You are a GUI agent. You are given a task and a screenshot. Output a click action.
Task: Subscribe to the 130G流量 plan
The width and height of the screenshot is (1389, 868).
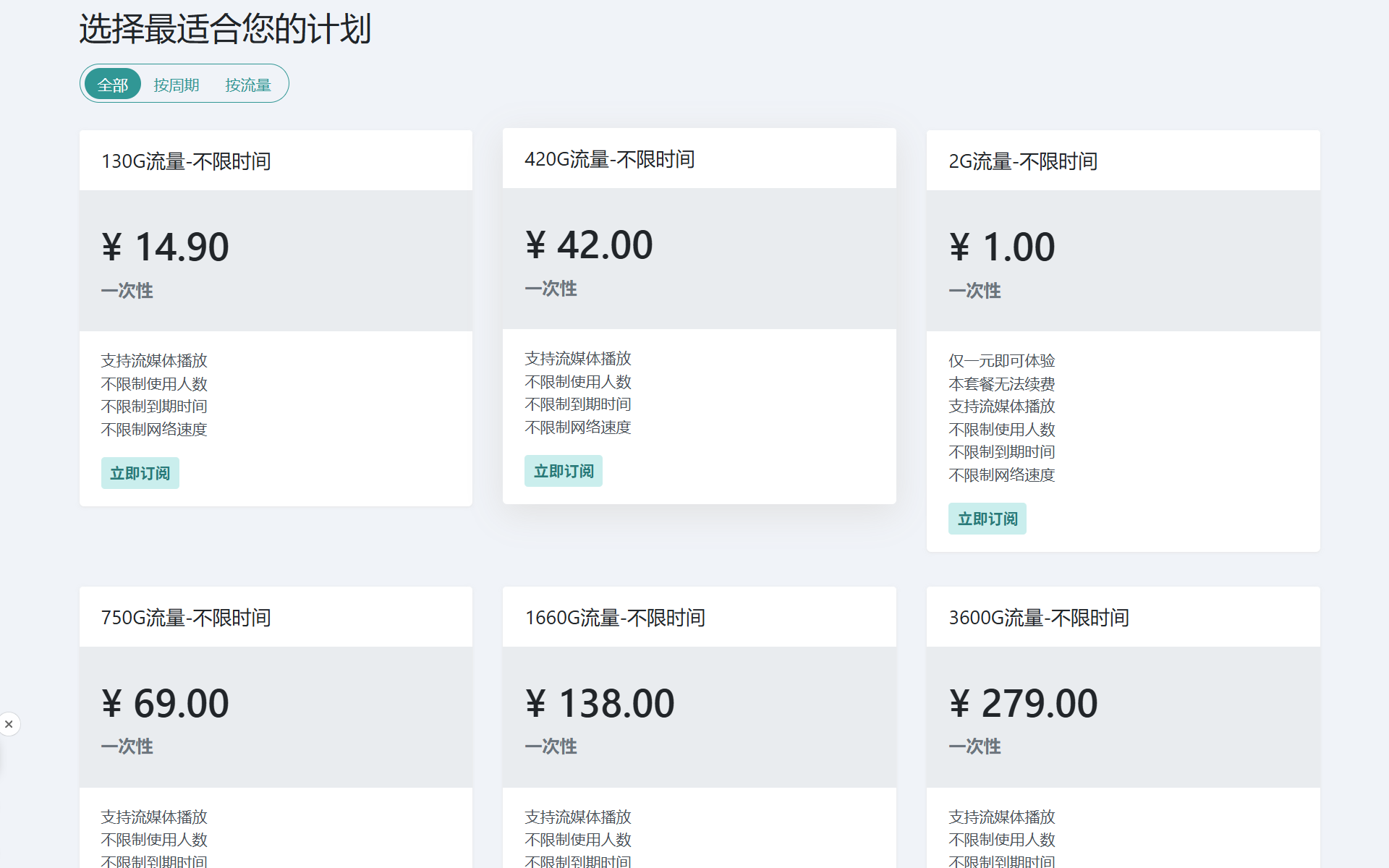point(140,473)
